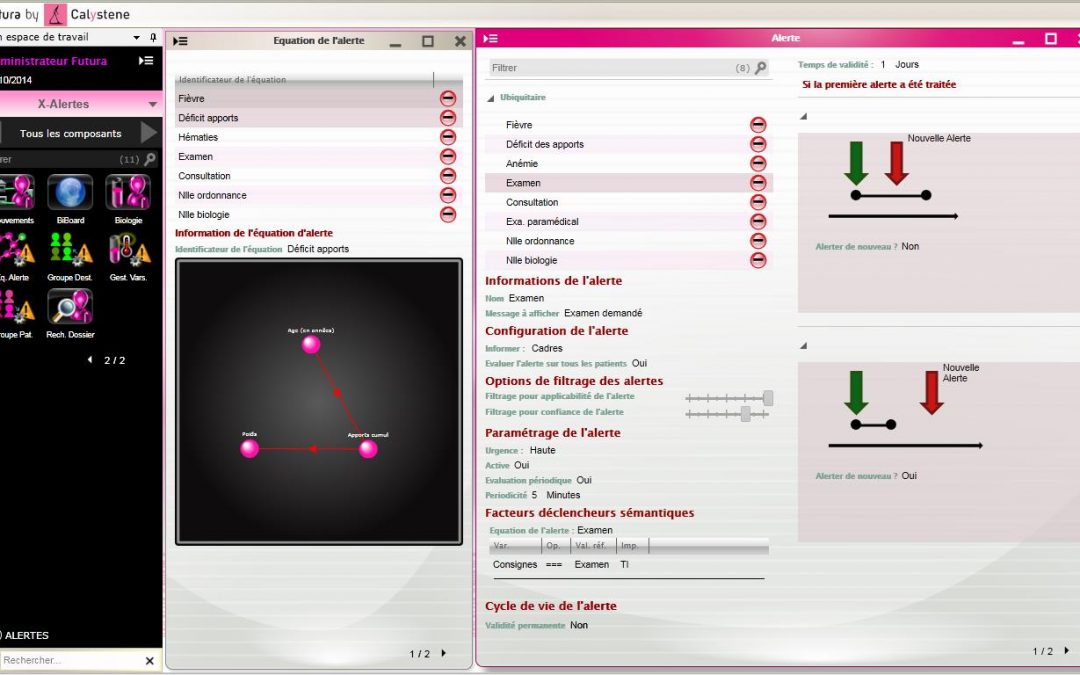Screen dimensions: 1080x675
Task: Launch the Gest. Vars. module
Action: [127, 250]
